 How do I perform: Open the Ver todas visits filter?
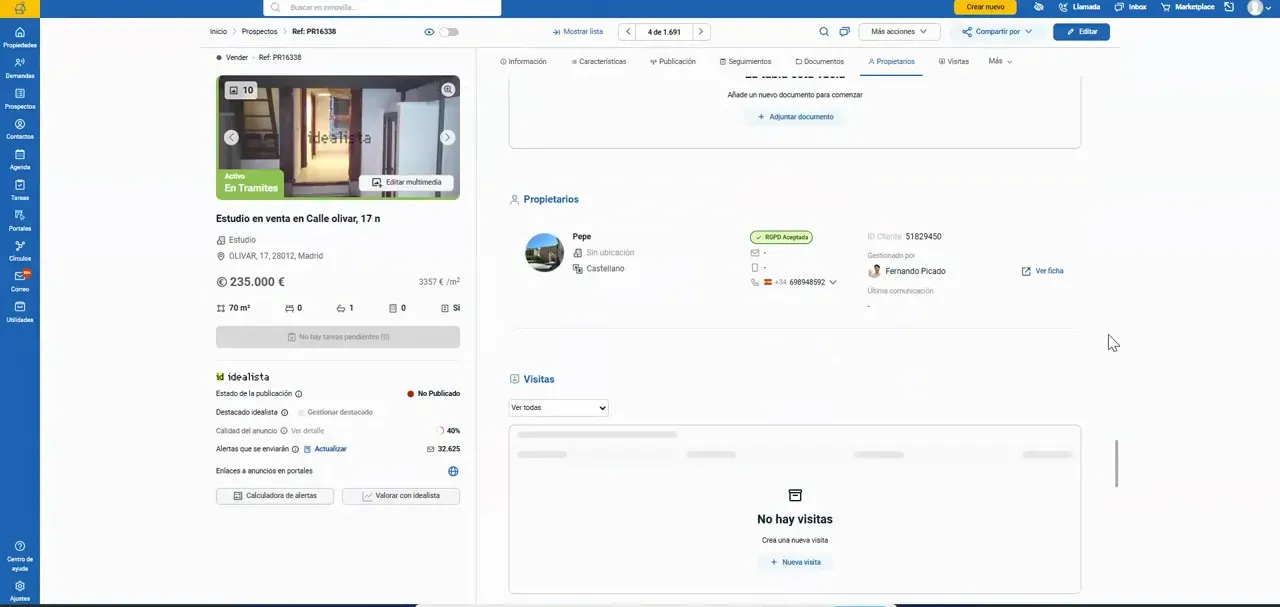tap(558, 408)
